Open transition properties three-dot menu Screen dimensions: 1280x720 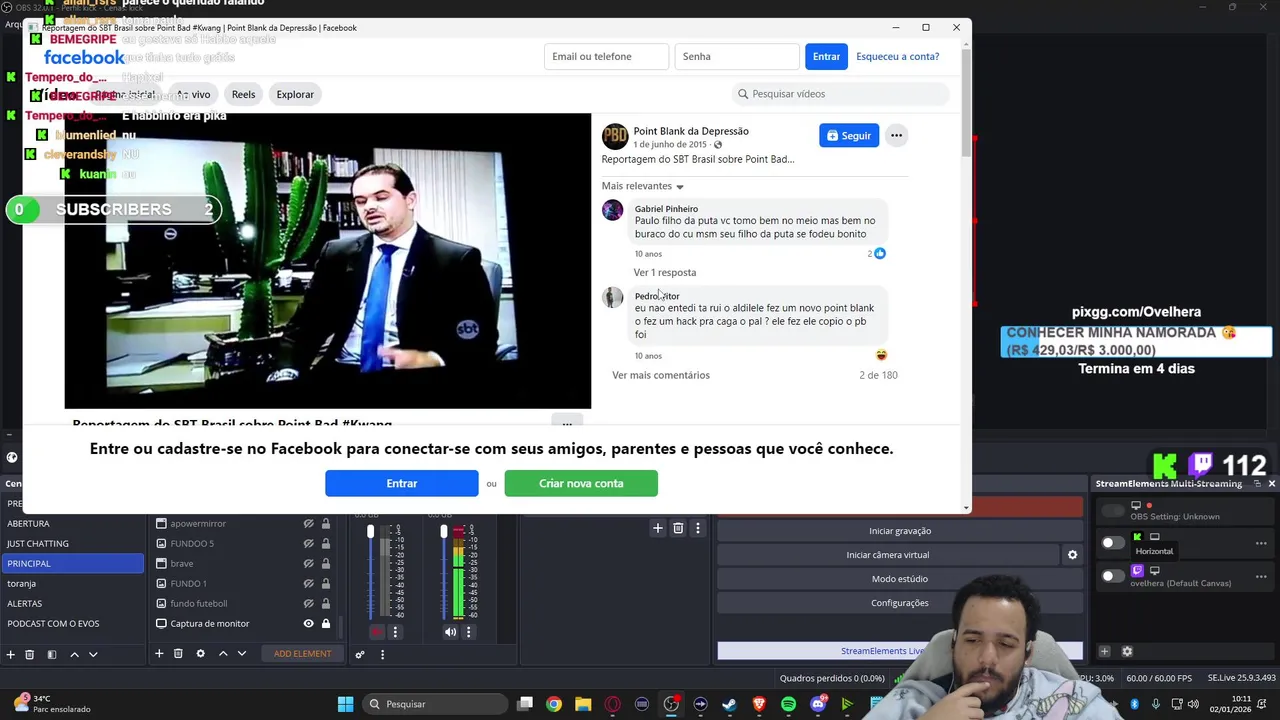(x=698, y=528)
